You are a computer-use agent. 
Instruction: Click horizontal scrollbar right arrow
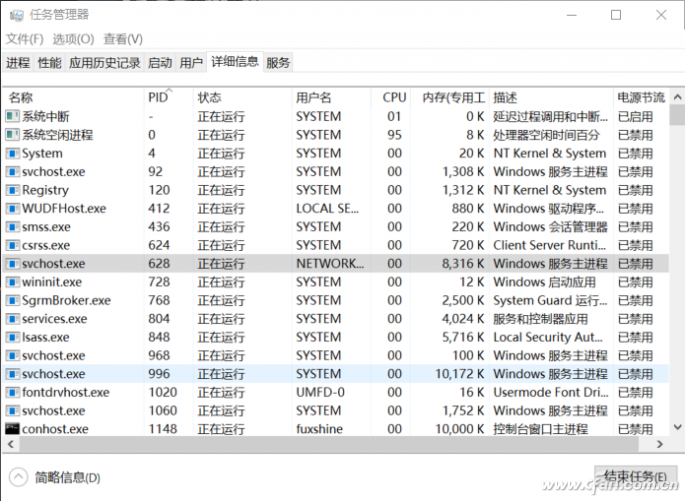click(x=660, y=444)
